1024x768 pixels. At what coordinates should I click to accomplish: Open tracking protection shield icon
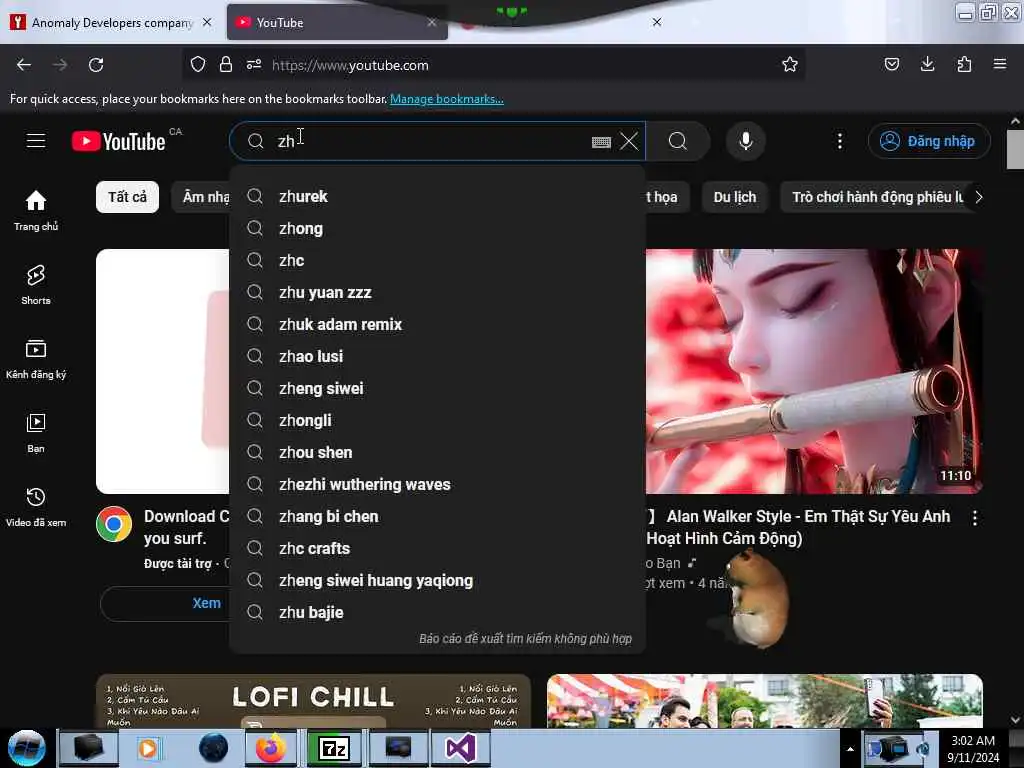[x=198, y=65]
